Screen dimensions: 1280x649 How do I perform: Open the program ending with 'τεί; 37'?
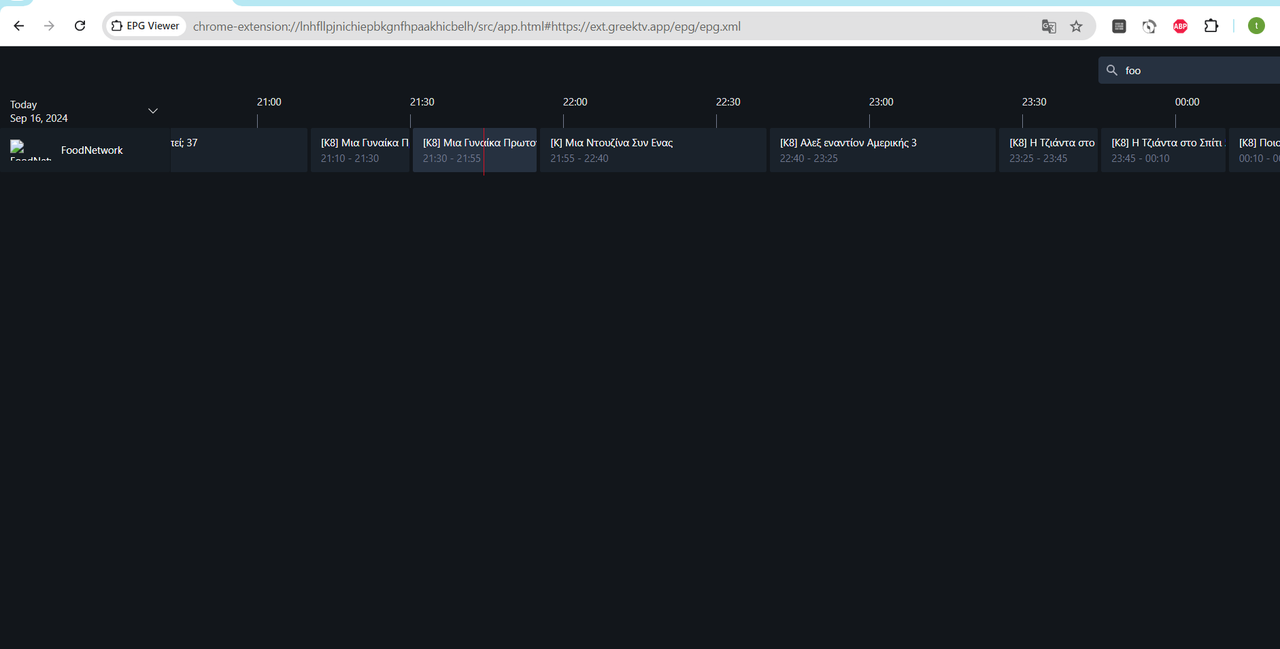pyautogui.click(x=239, y=150)
